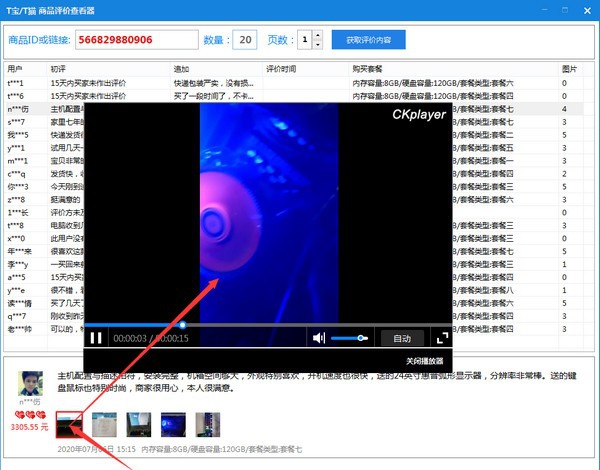
Task: Open the third review photo thumbnail
Action: point(139,424)
